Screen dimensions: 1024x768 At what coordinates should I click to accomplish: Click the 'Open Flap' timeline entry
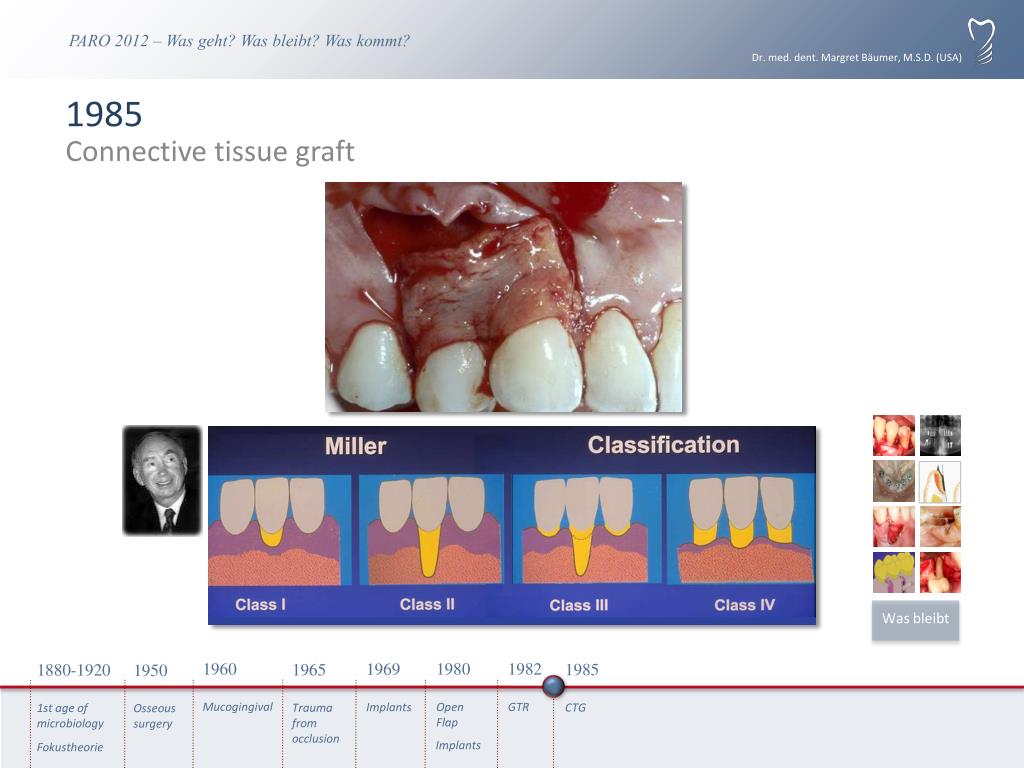pos(450,714)
